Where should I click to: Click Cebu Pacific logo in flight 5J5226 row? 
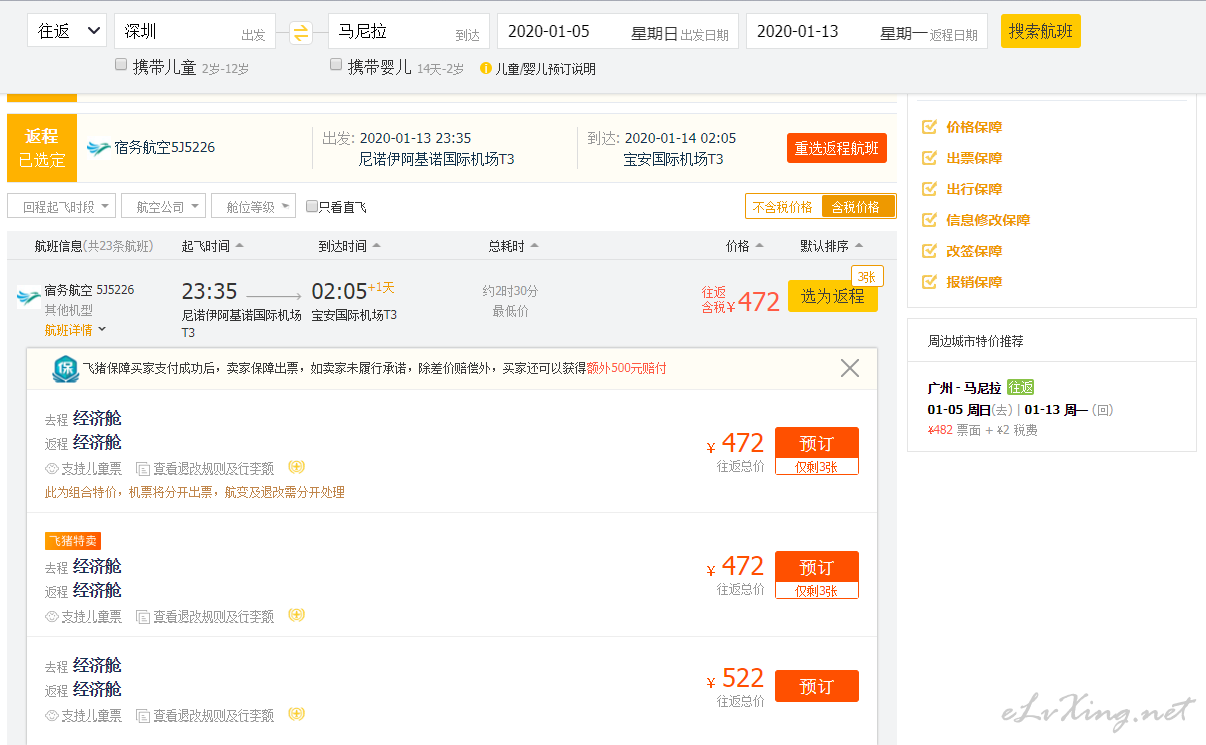click(29, 297)
